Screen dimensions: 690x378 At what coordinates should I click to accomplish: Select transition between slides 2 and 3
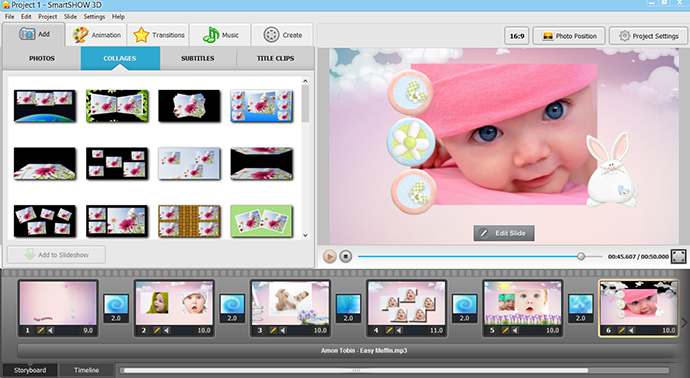pos(232,308)
